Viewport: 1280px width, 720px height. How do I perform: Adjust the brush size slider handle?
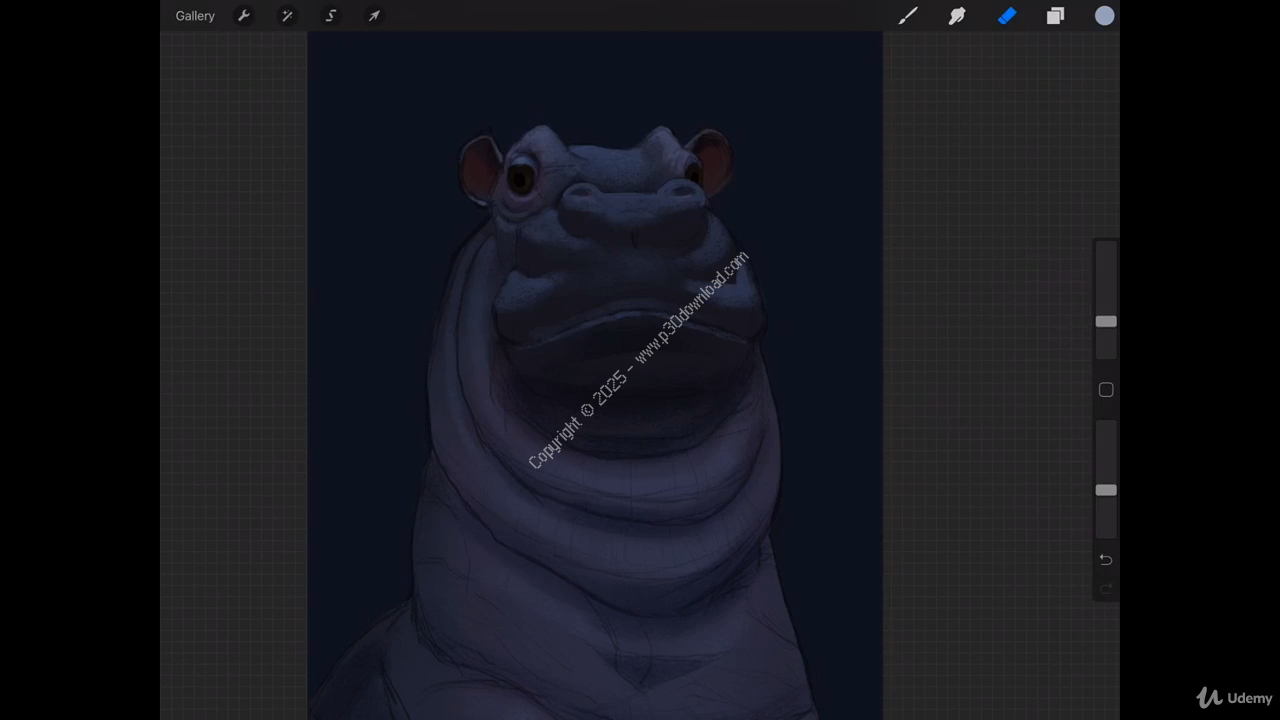tap(1106, 321)
